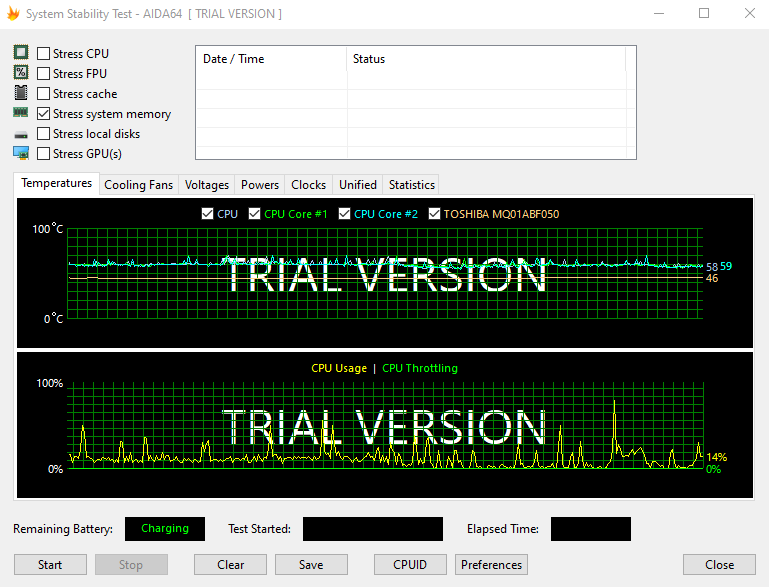This screenshot has height=587, width=769.
Task: Hide the CPU Core #2 graph line
Action: [344, 214]
